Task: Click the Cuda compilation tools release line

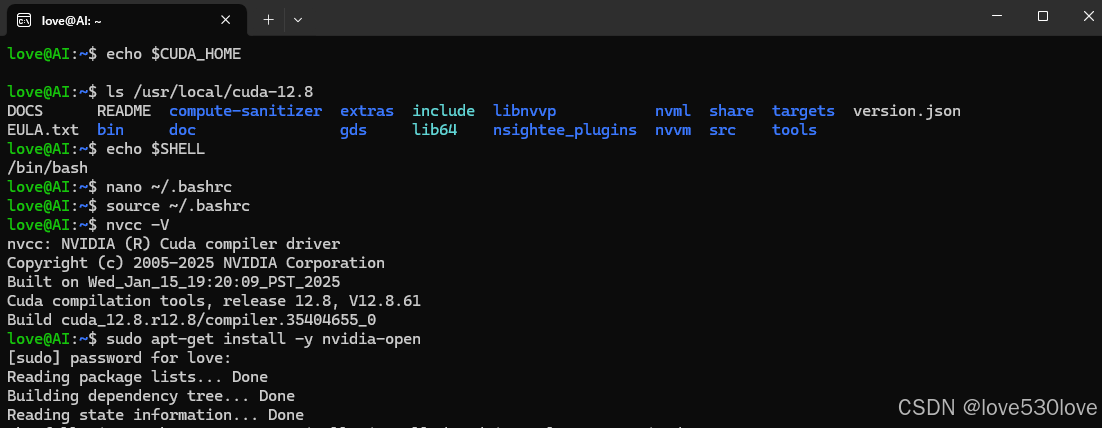Action: click(214, 301)
